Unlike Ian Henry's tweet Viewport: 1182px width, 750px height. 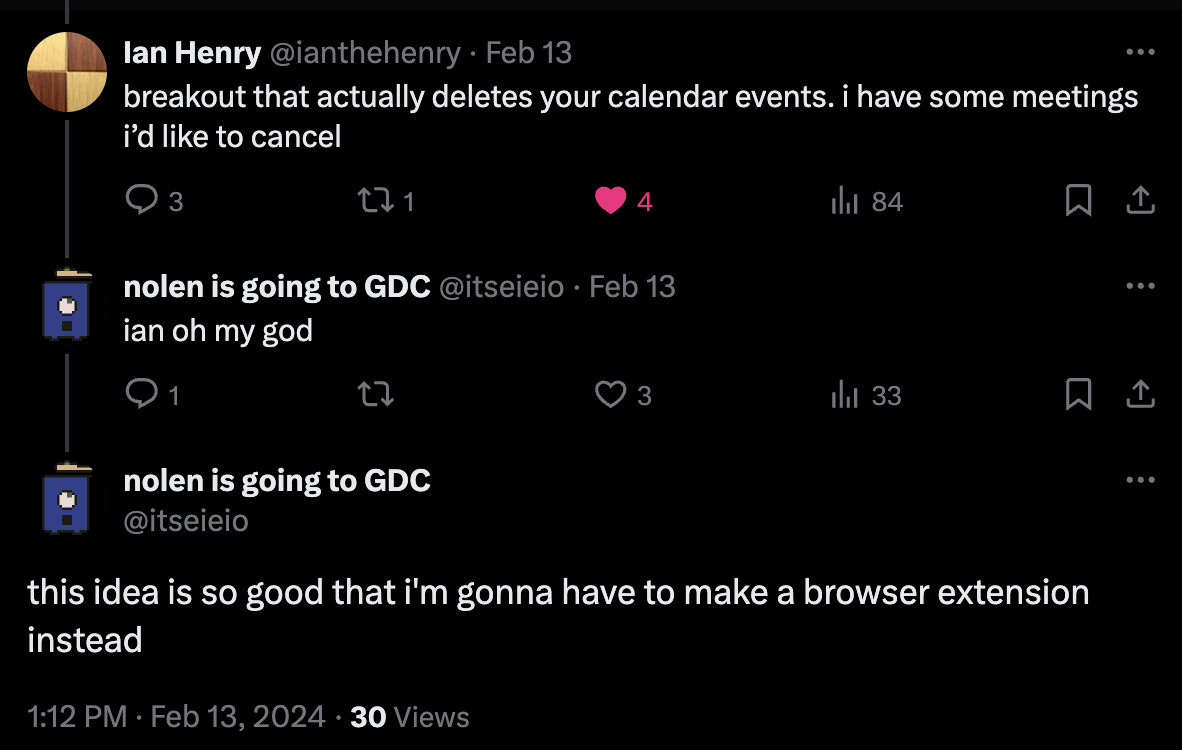point(610,200)
